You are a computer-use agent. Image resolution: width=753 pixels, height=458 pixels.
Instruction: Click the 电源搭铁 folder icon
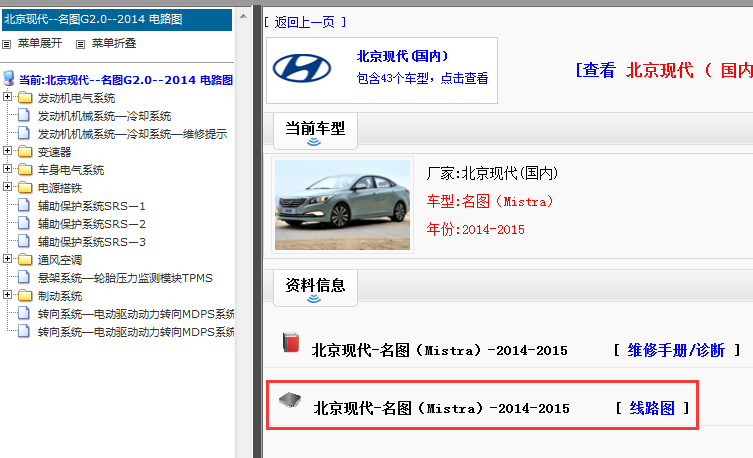point(25,188)
